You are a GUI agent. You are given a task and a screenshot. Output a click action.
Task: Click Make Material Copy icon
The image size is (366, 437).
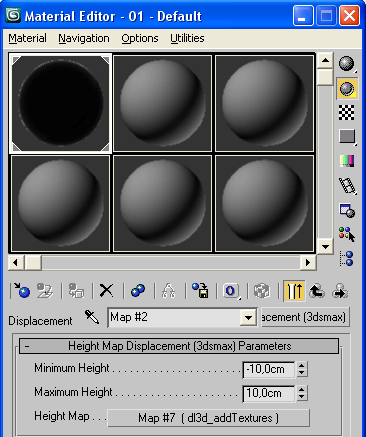pos(138,291)
